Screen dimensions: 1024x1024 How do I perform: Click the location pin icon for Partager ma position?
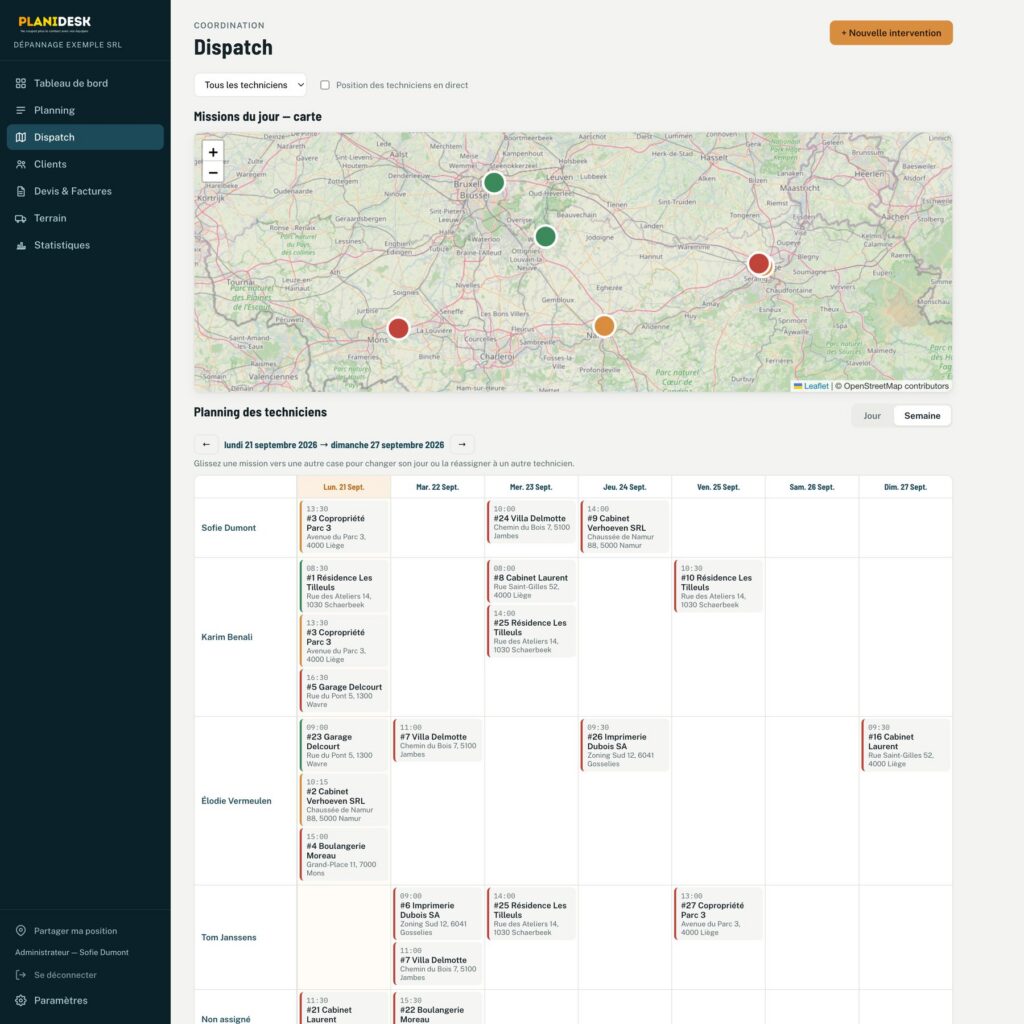tap(21, 931)
